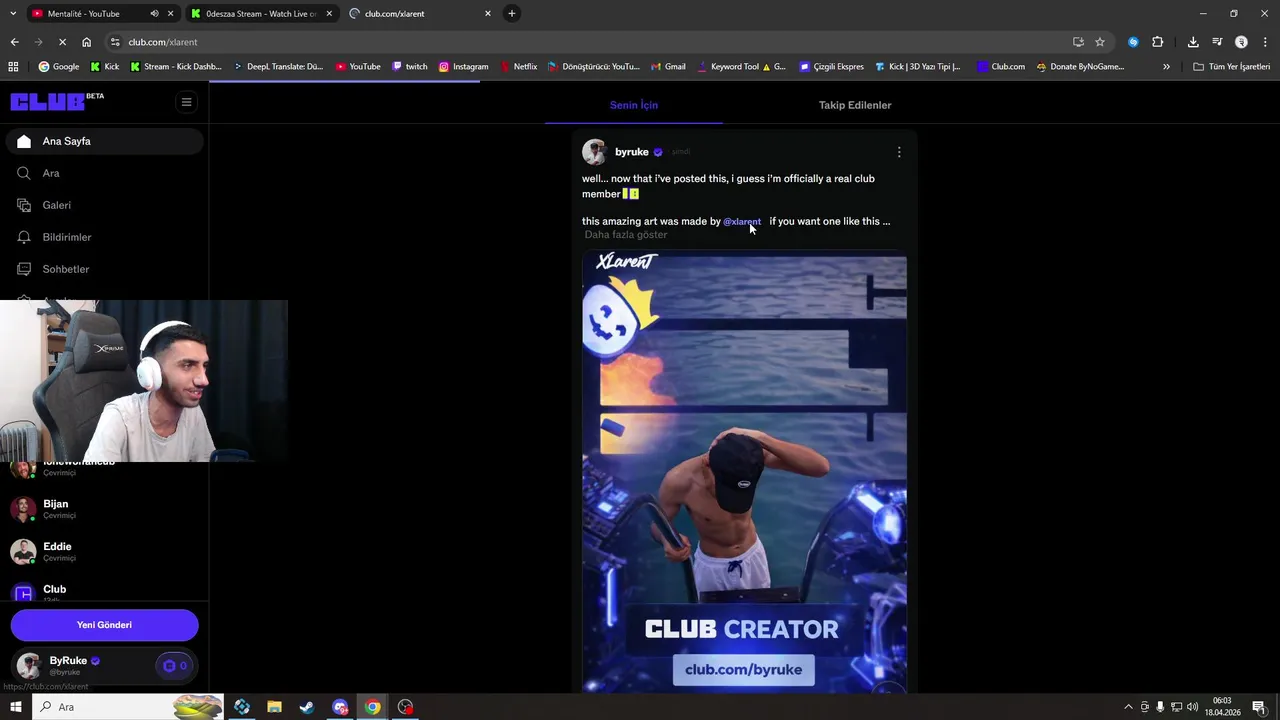Open a new browser tab
The image size is (1280, 720).
pyautogui.click(x=512, y=13)
